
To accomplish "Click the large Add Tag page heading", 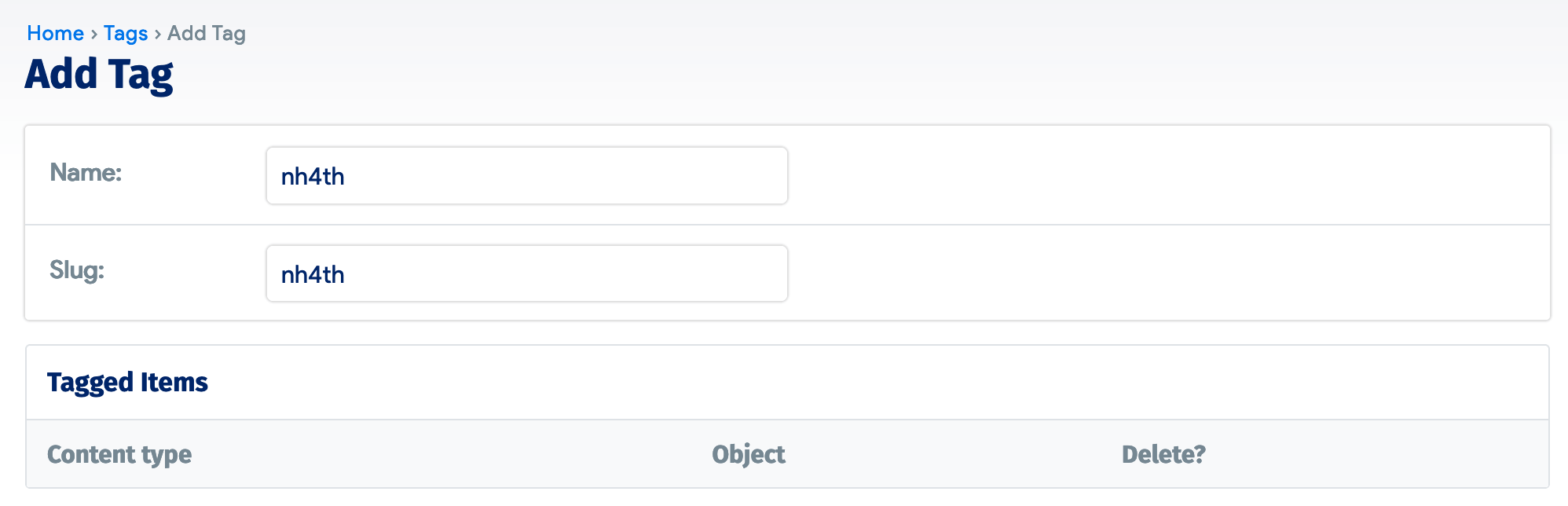I will (x=99, y=75).
